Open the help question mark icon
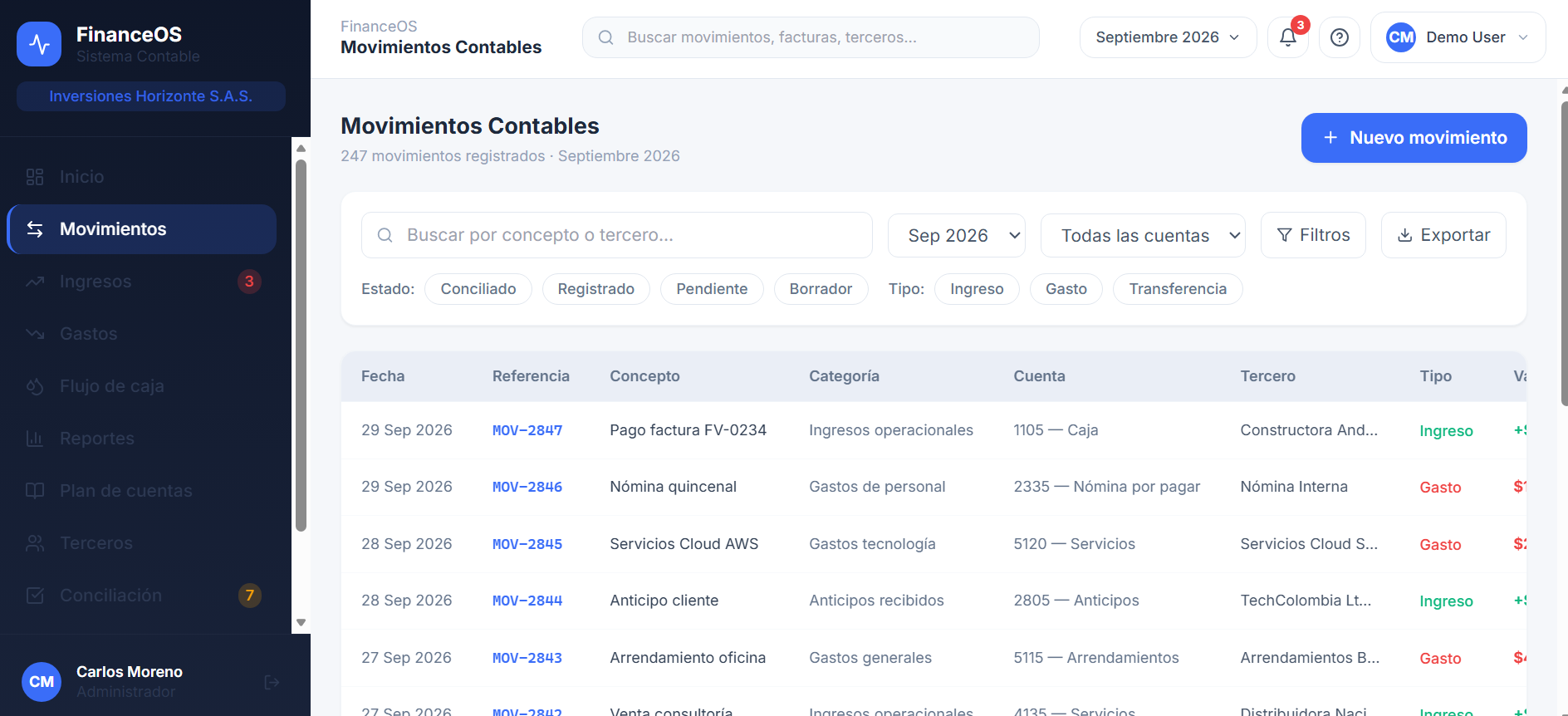The width and height of the screenshot is (1568, 716). click(1340, 37)
